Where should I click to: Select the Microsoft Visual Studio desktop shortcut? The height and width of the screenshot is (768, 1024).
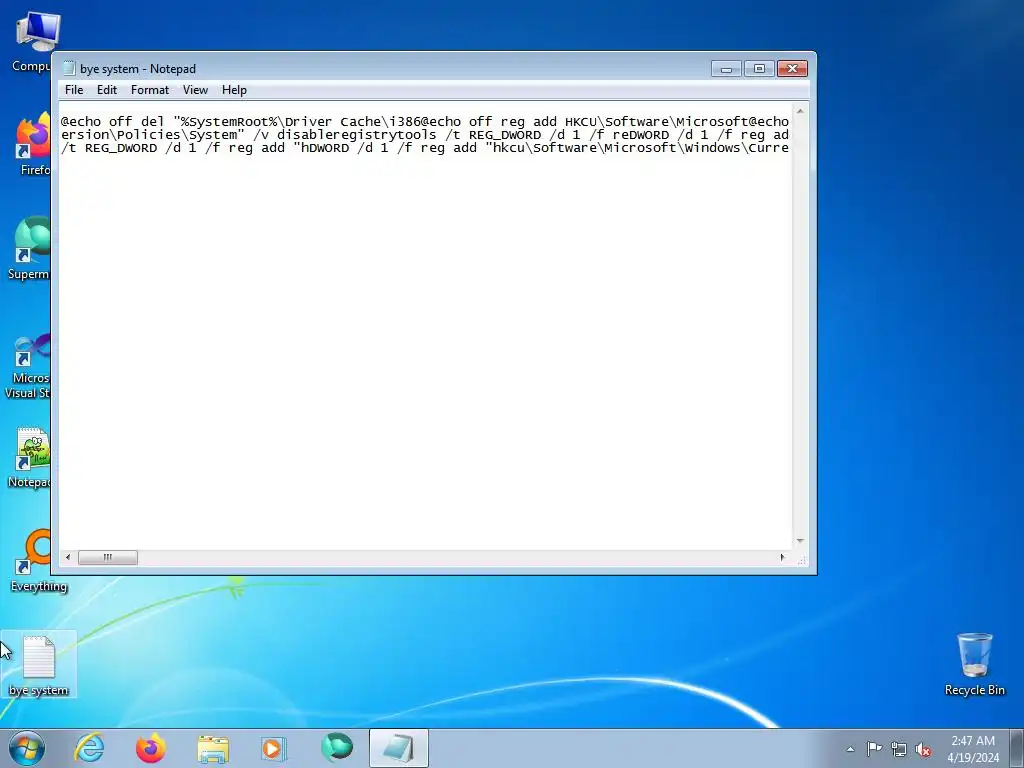coord(27,366)
